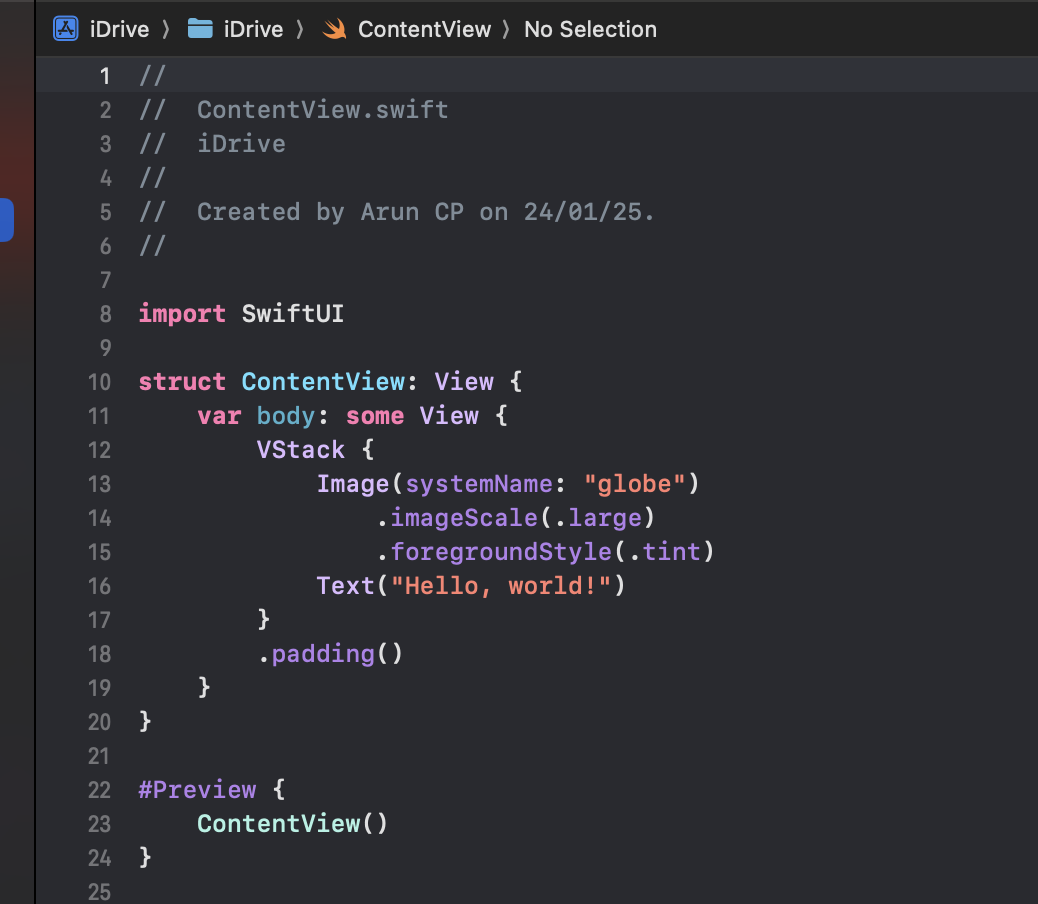Click line number 22 in the gutter
Image resolution: width=1038 pixels, height=904 pixels.
[99, 790]
